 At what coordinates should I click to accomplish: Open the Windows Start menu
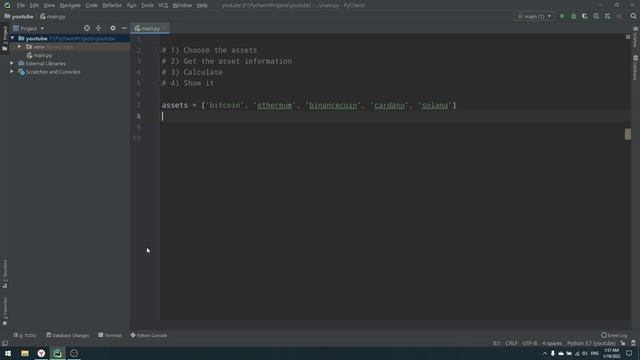coord(8,353)
